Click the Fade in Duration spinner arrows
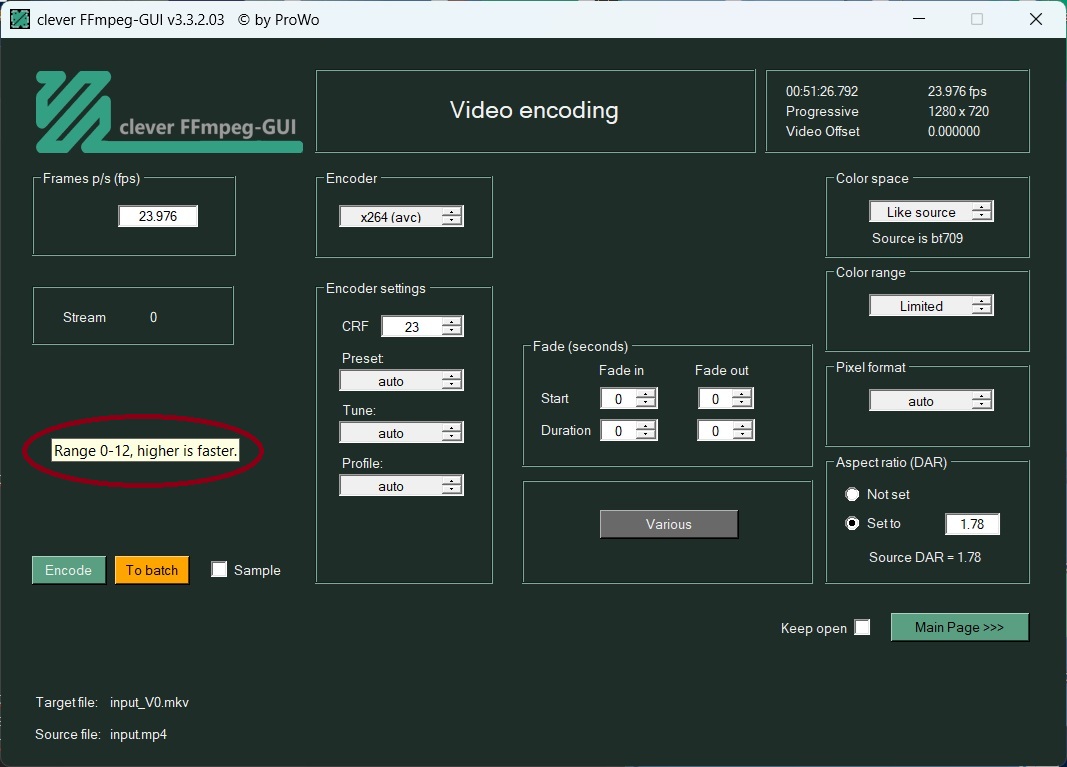This screenshot has height=767, width=1067. [x=646, y=431]
